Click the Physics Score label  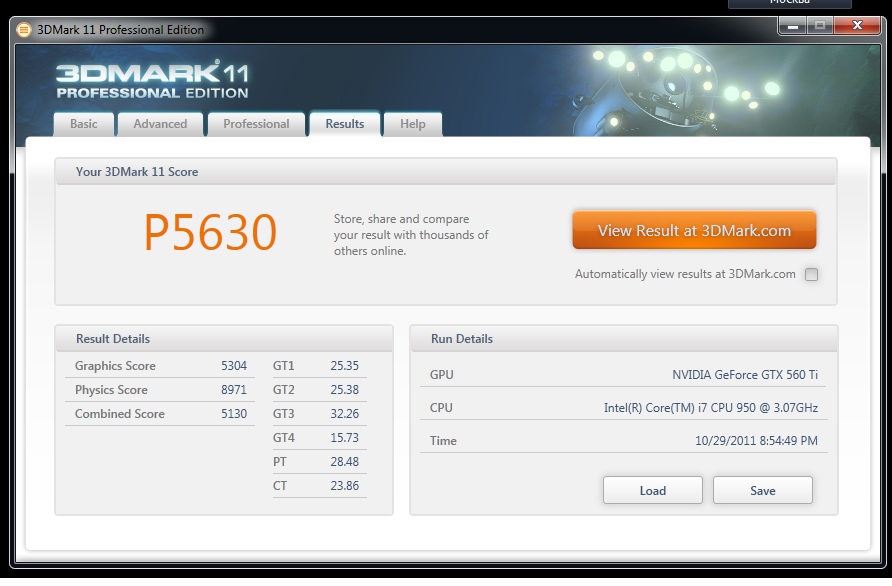click(x=111, y=390)
